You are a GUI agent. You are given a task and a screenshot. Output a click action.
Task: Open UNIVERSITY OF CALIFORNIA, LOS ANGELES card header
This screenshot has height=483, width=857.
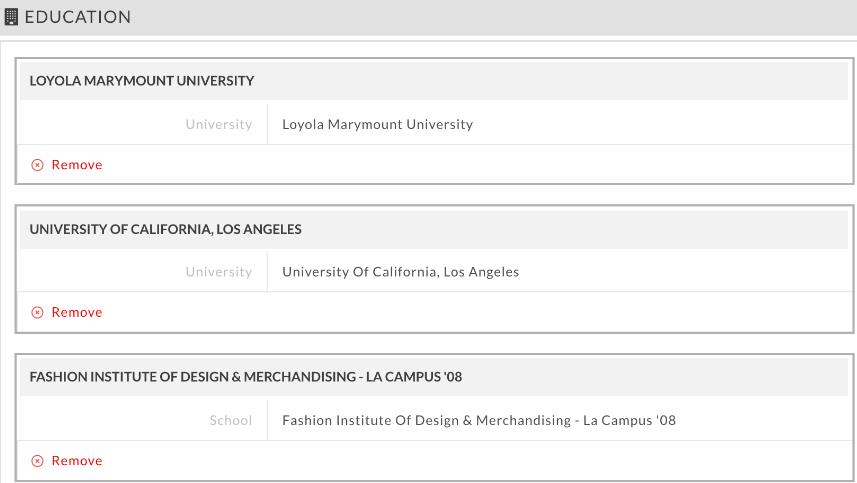tap(434, 229)
